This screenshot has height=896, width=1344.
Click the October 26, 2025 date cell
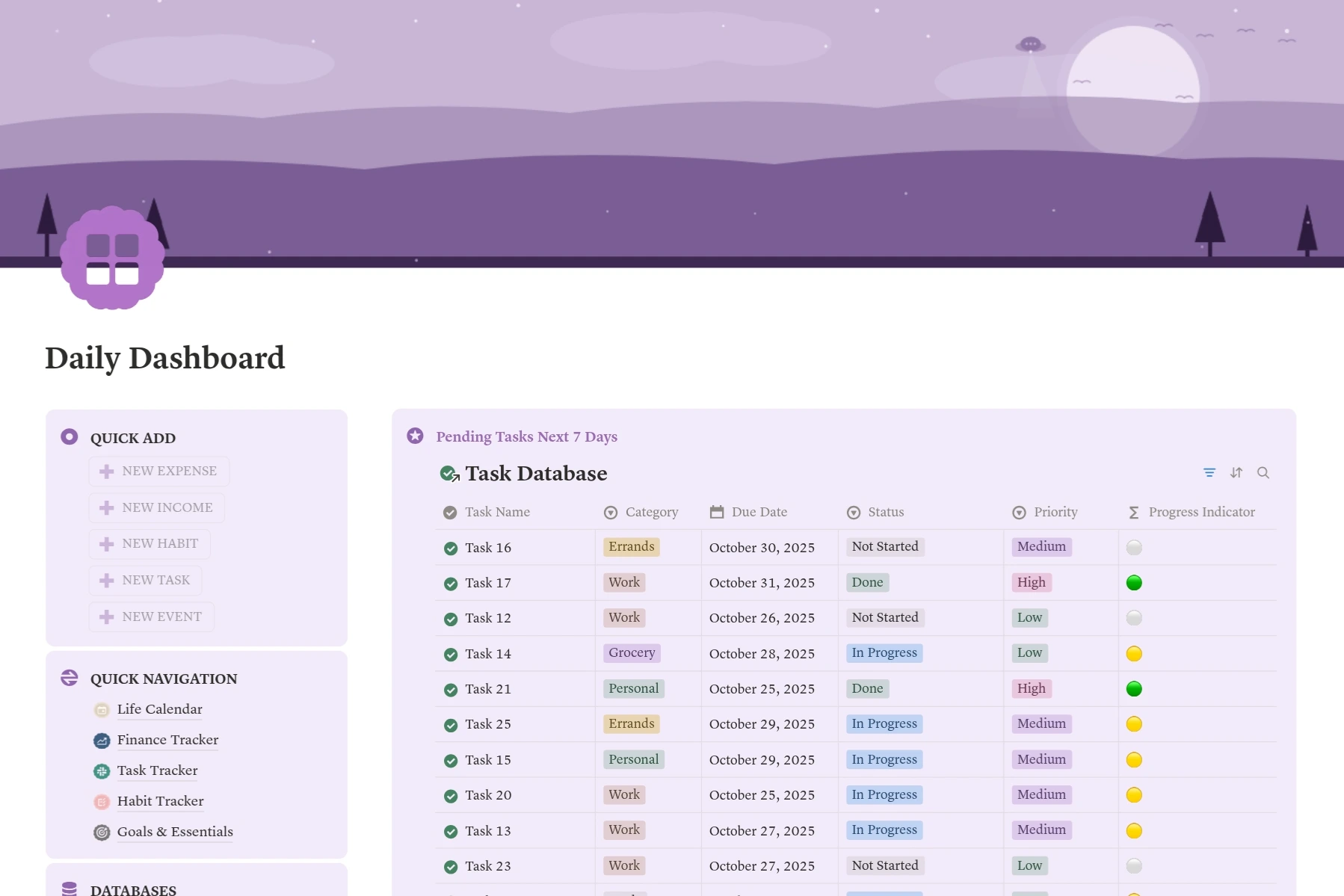762,618
